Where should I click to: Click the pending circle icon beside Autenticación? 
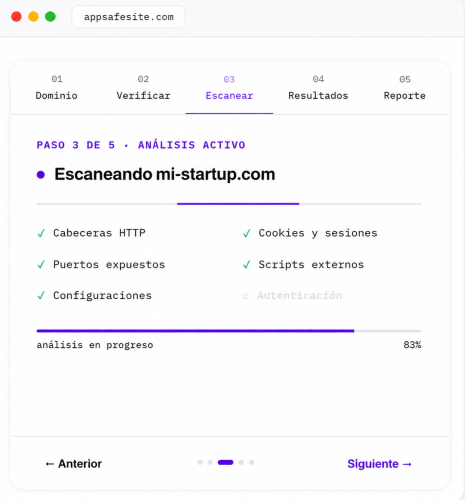[246, 296]
